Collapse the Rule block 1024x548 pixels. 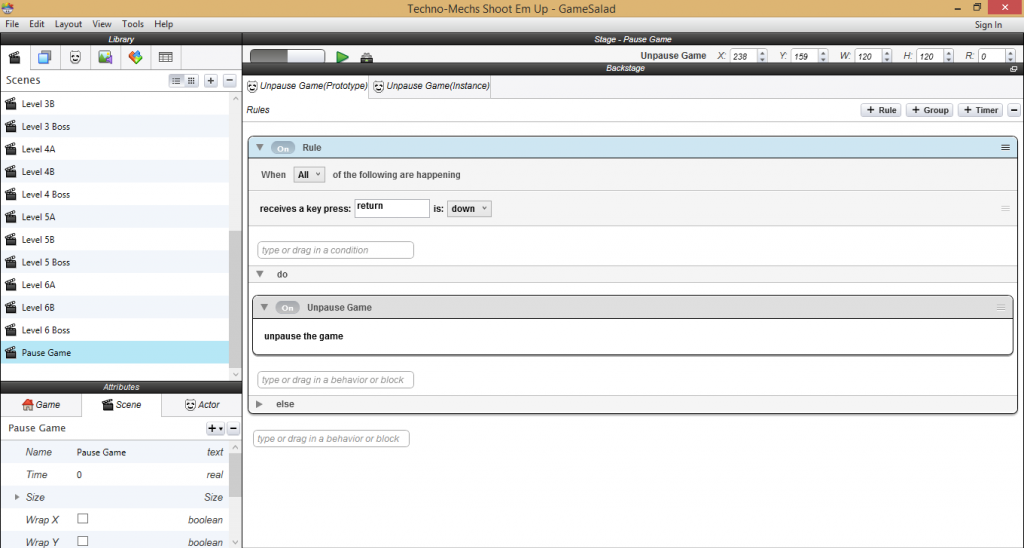[260, 148]
